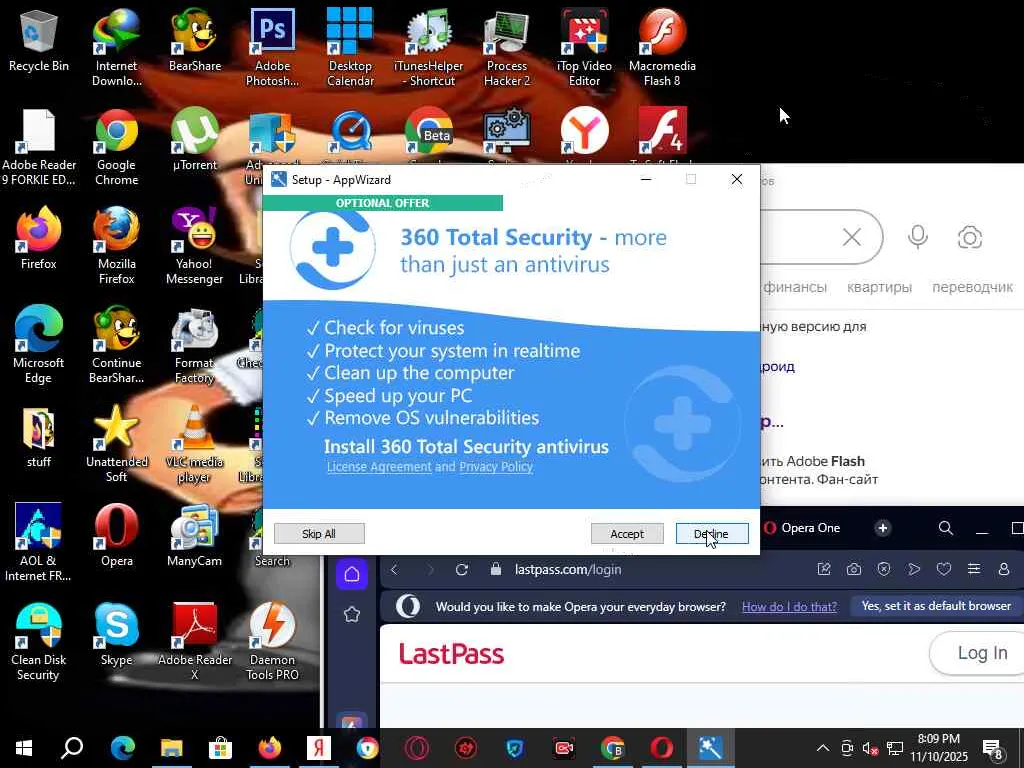1024x768 pixels.
Task: Open Opera snapshot camera icon
Action: point(854,569)
